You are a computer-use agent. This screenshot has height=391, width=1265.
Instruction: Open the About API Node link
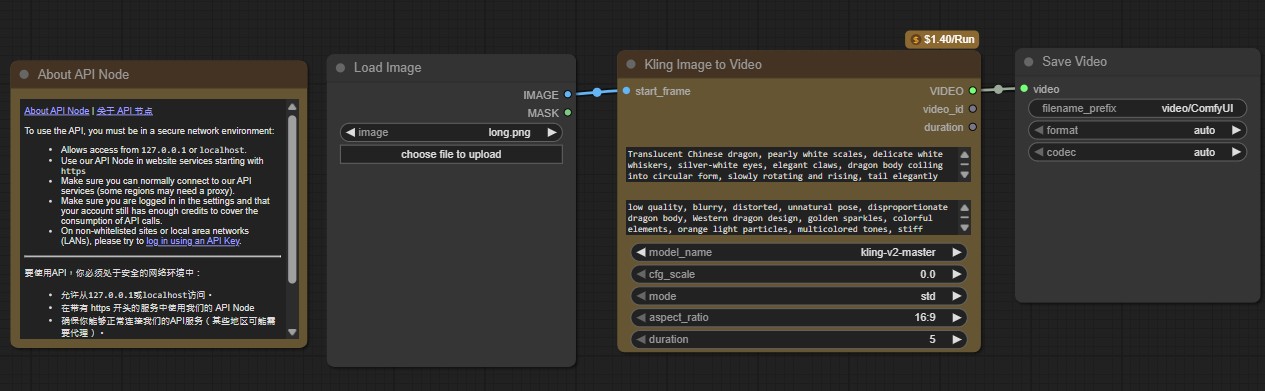click(x=56, y=111)
